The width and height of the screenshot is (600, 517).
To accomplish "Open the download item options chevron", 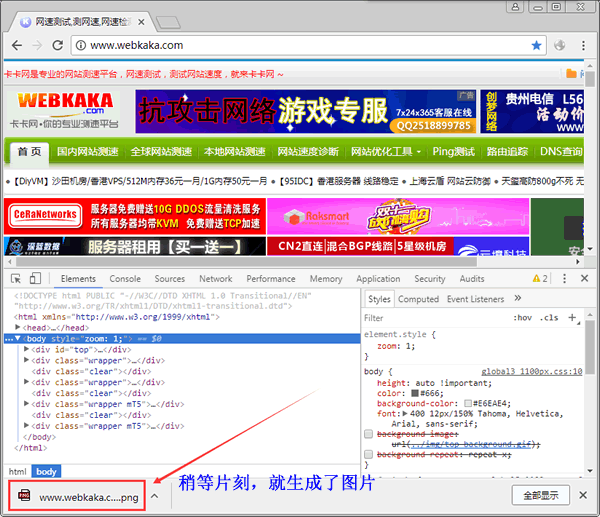I will tap(154, 496).
